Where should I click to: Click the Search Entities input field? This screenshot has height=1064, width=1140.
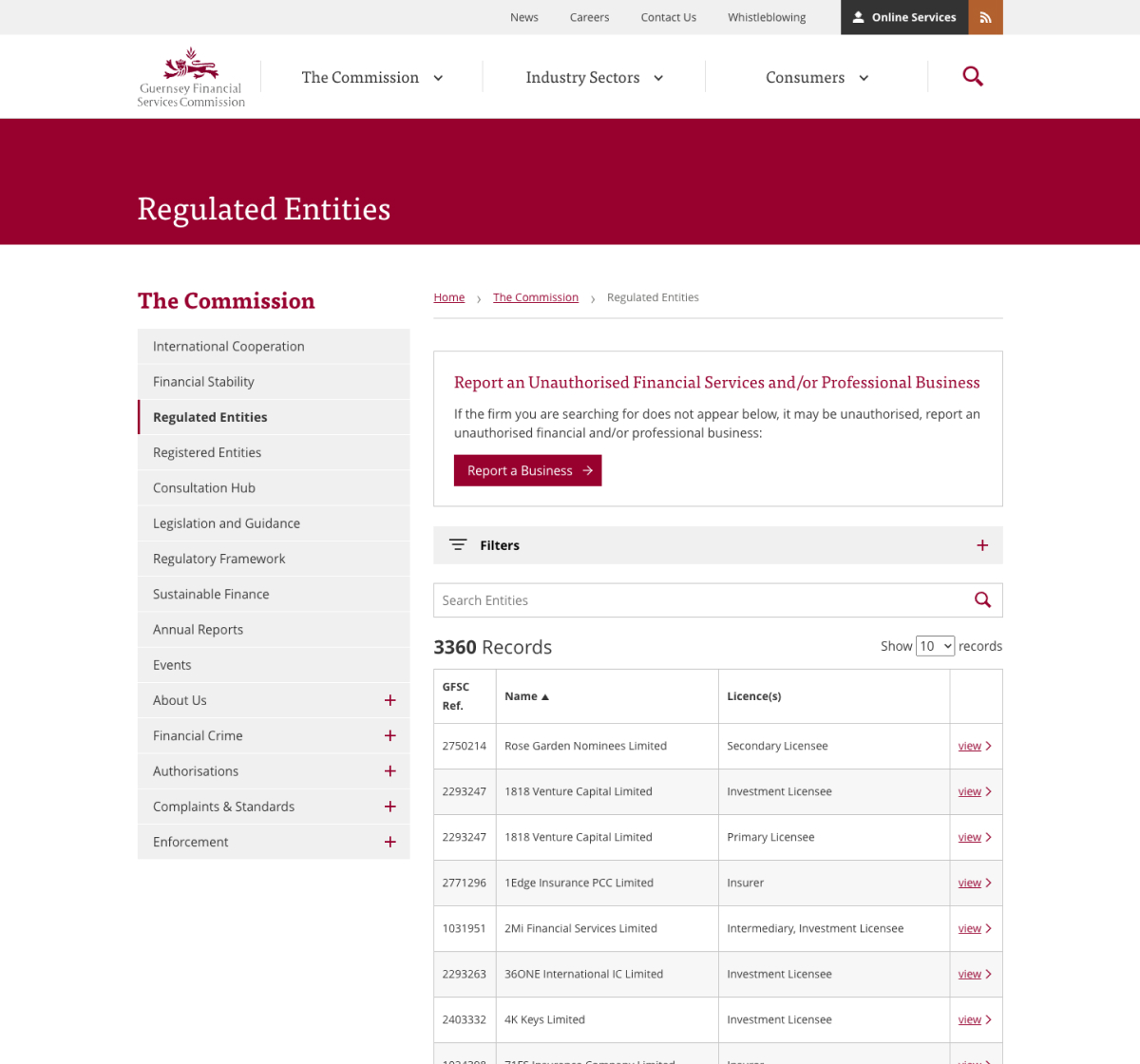[x=665, y=598]
